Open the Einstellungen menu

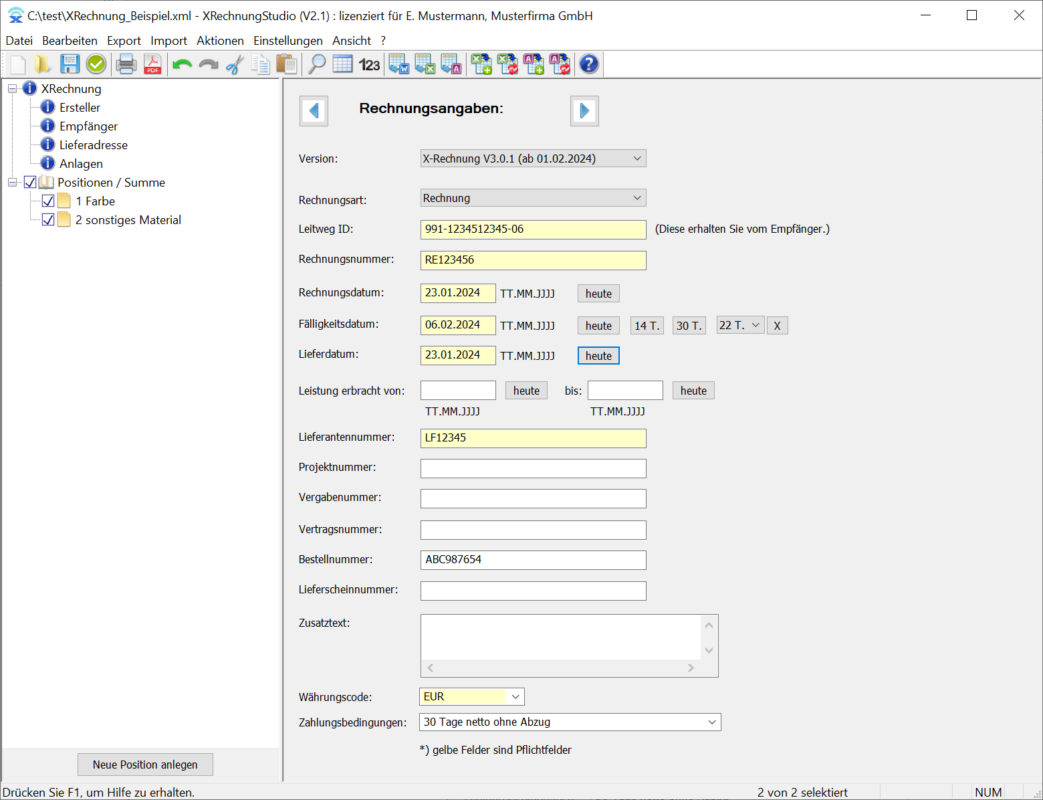(x=288, y=40)
